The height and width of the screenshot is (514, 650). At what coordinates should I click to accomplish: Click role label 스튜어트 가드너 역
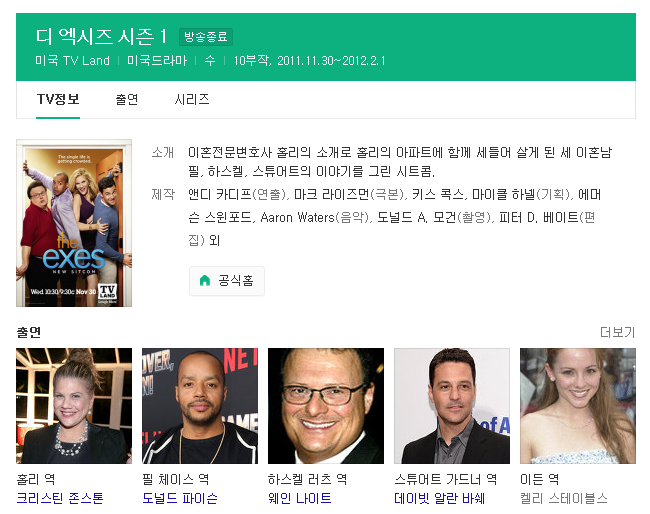click(446, 479)
